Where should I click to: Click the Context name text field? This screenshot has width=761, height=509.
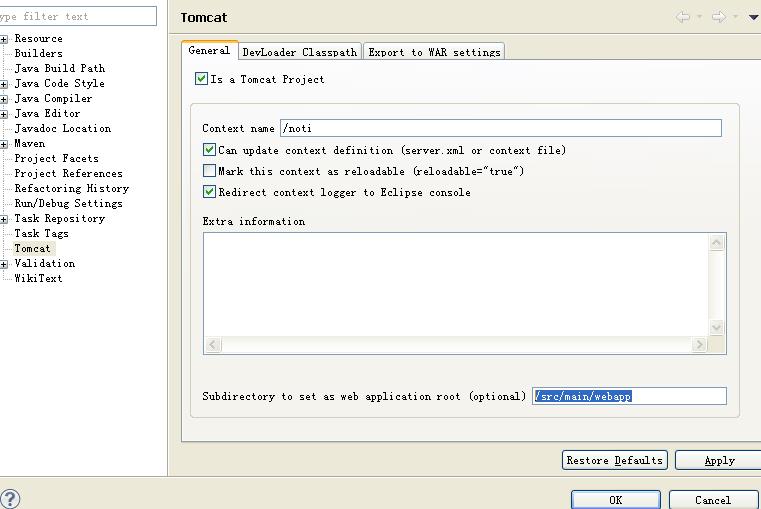tap(500, 128)
